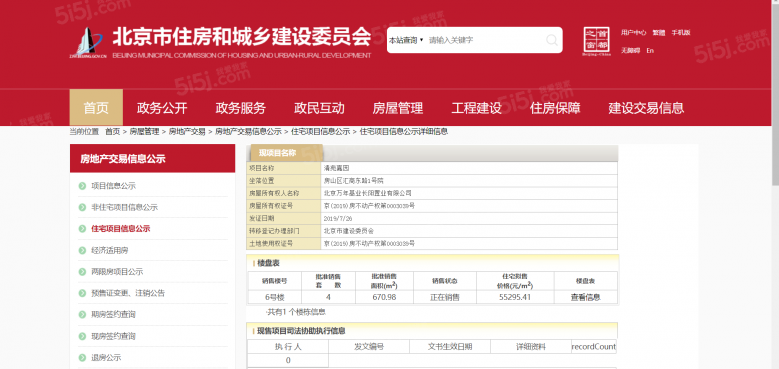Screen dimensions: 779x369
Task: Open 工程建设 nav menu
Action: click(476, 108)
